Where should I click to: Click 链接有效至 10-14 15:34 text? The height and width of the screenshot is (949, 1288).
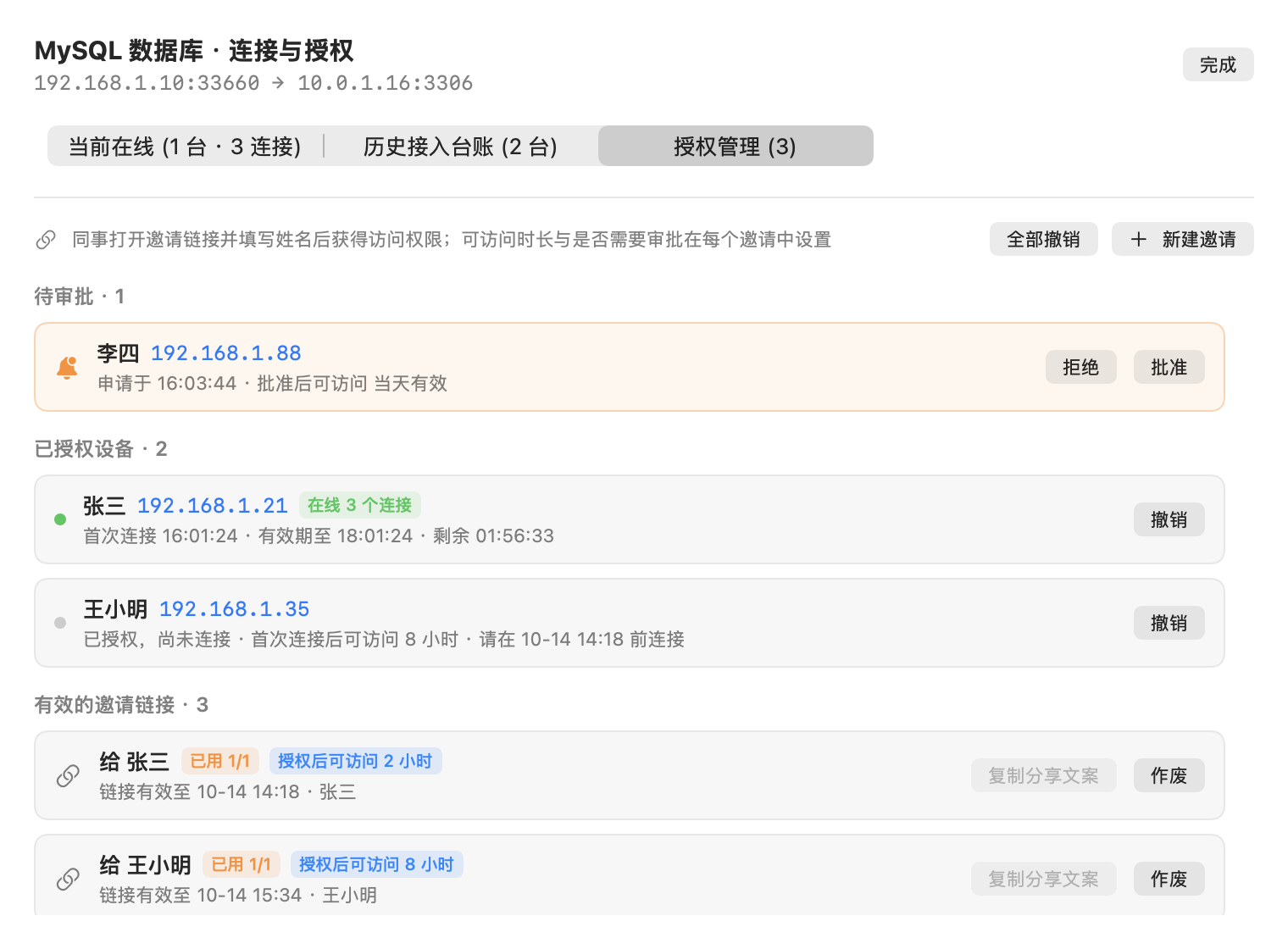(238, 896)
